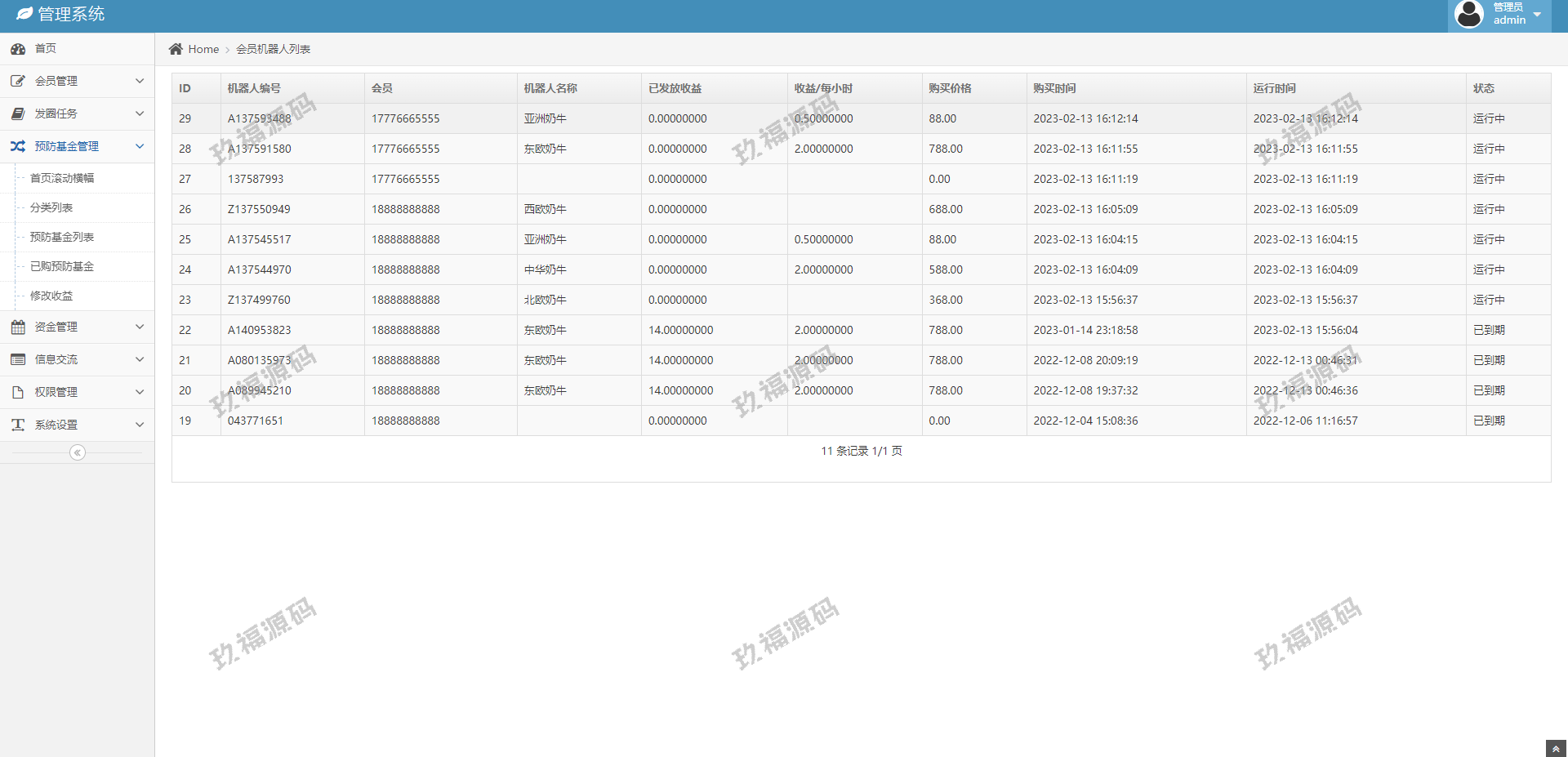Image resolution: width=1568 pixels, height=757 pixels.
Task: Go to Home breadcrumb link
Action: (203, 49)
